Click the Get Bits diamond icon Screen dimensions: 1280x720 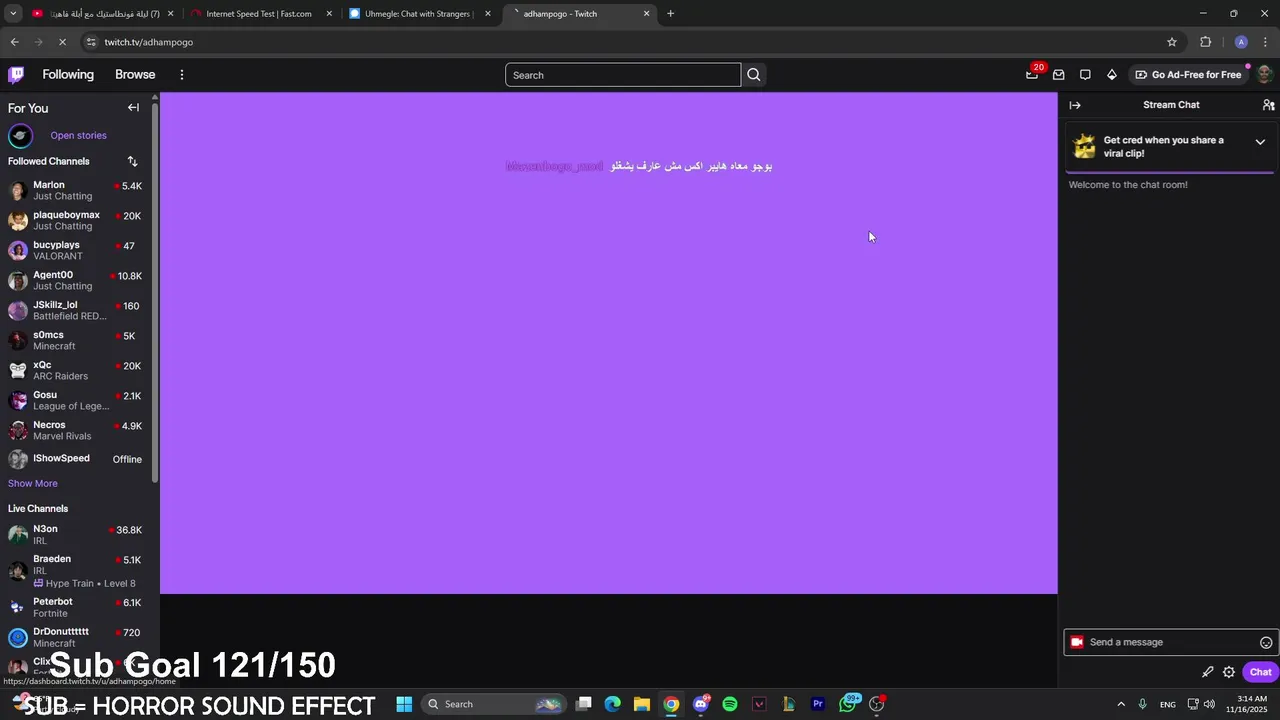1111,74
